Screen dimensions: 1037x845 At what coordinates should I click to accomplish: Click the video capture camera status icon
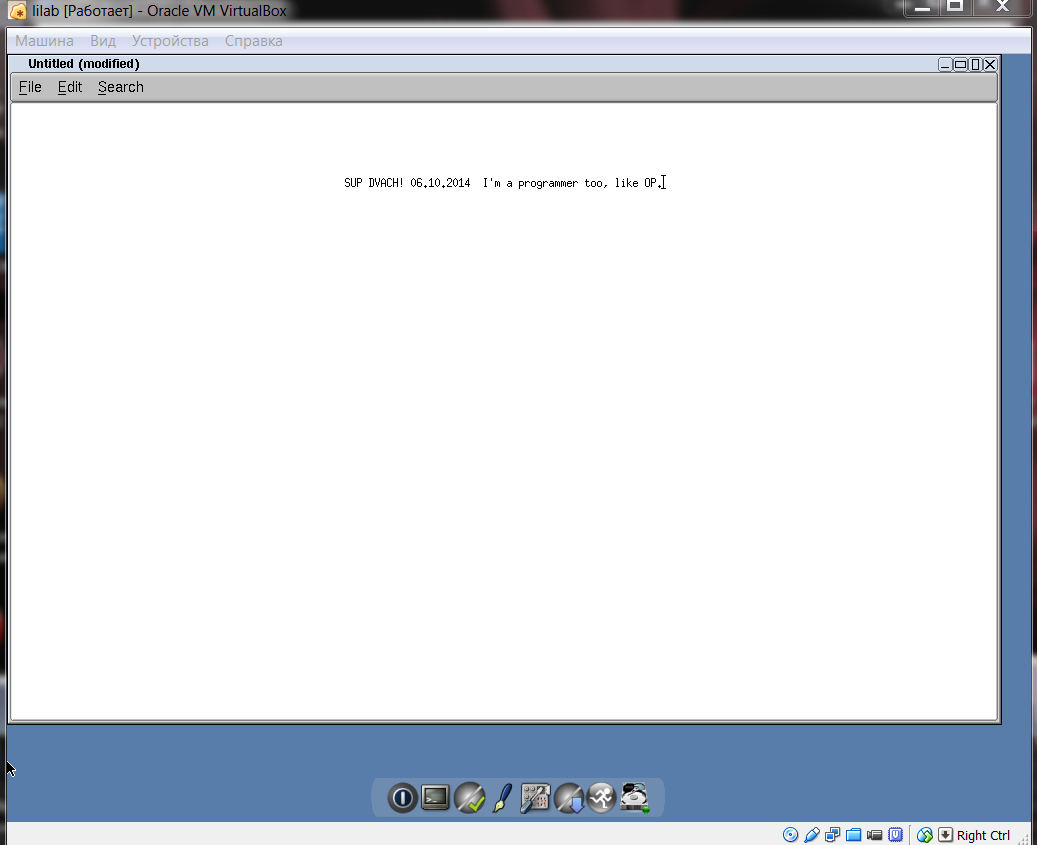point(874,835)
